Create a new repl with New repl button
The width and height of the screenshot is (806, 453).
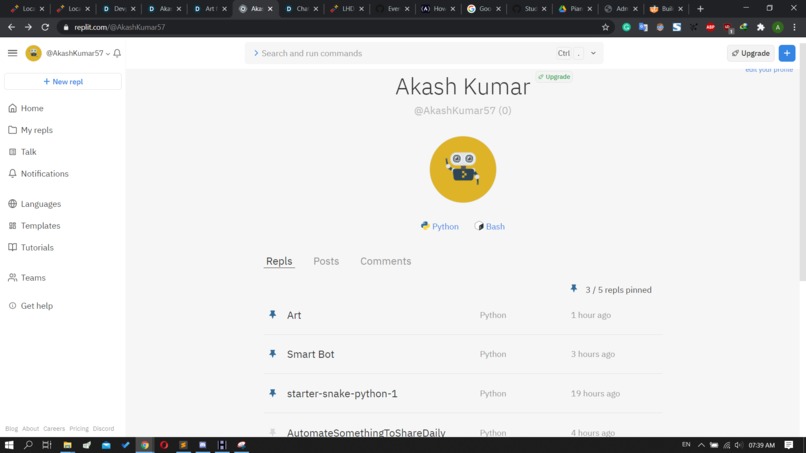63,81
